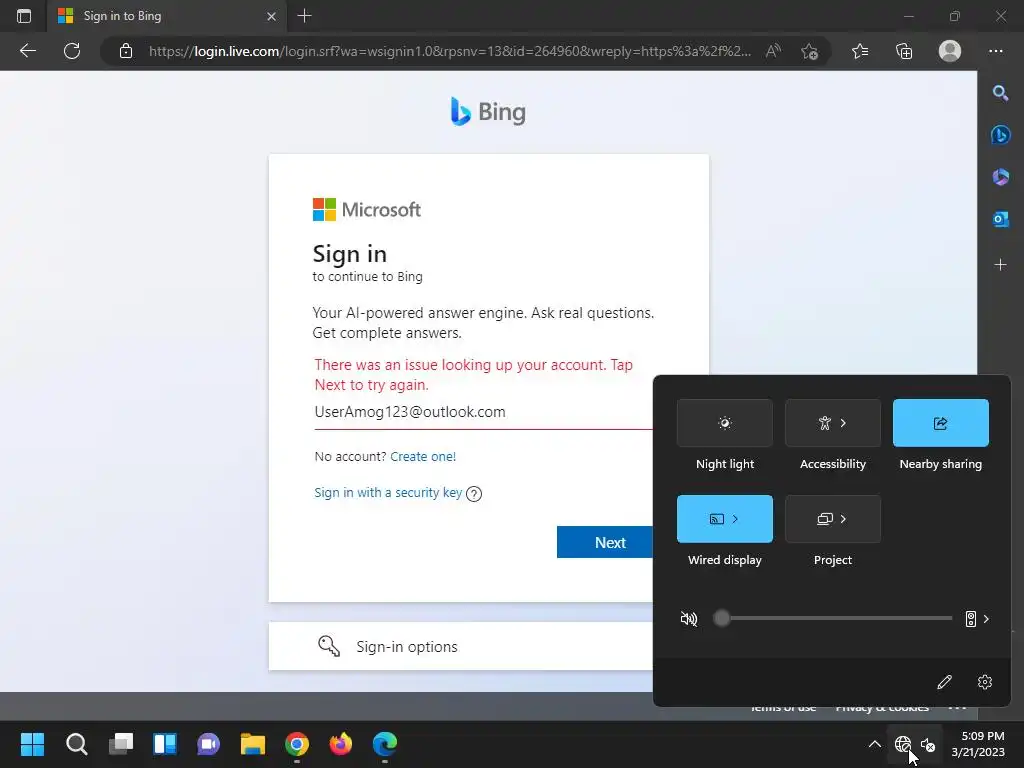Click Sign in with a security key
The height and width of the screenshot is (768, 1024).
[388, 492]
